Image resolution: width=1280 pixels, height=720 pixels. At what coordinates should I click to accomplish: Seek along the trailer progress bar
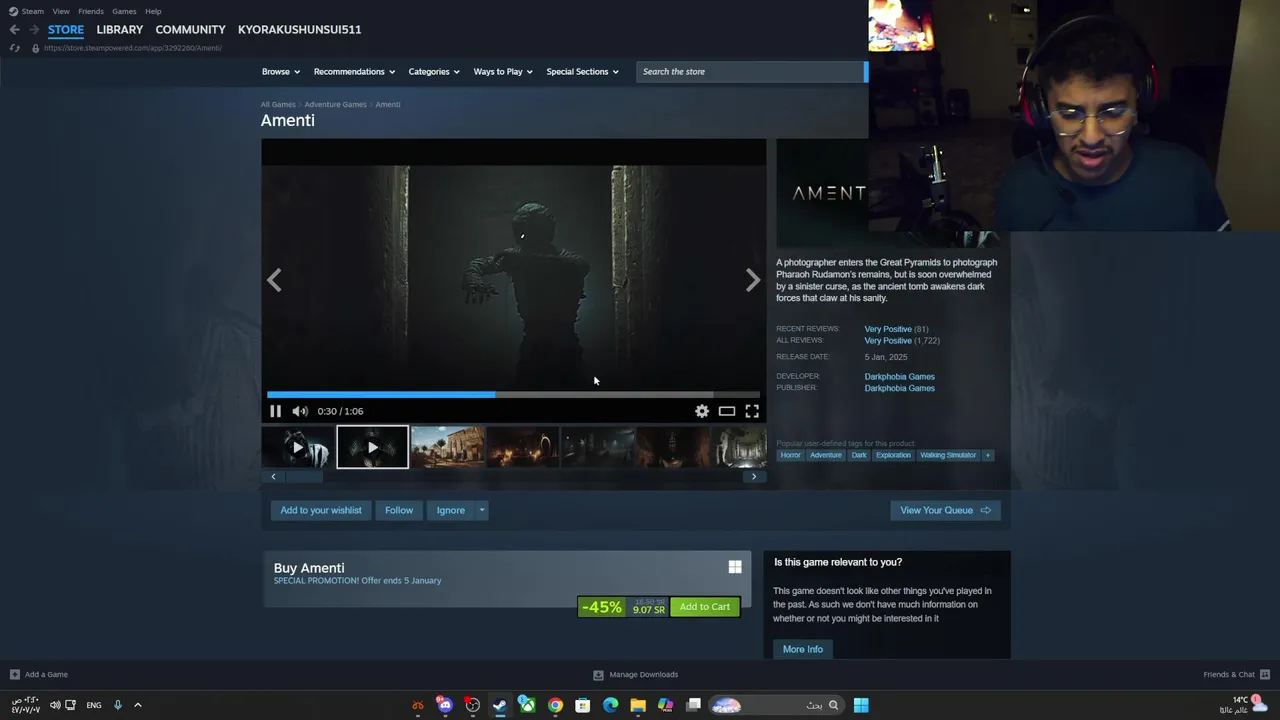pyautogui.click(x=513, y=394)
